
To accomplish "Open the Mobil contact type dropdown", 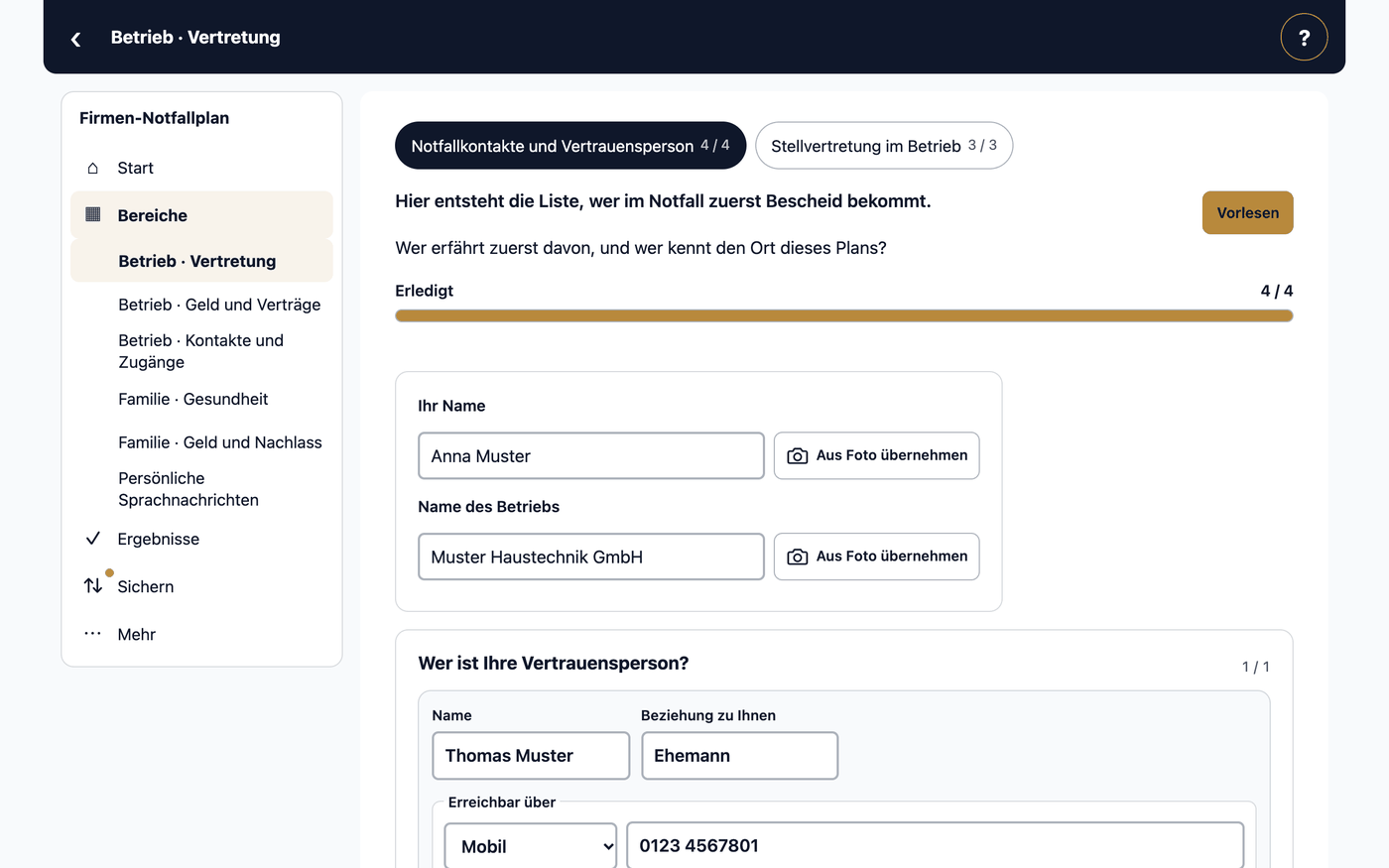I will point(531,846).
